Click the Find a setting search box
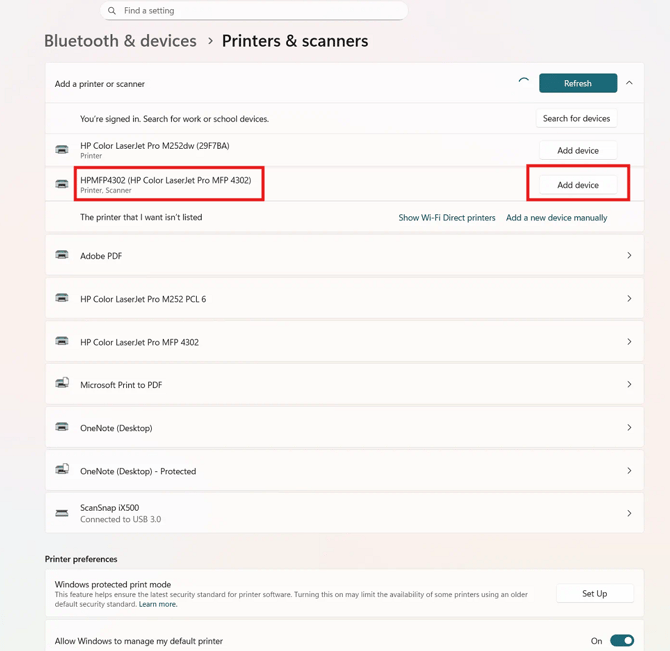 coord(260,11)
